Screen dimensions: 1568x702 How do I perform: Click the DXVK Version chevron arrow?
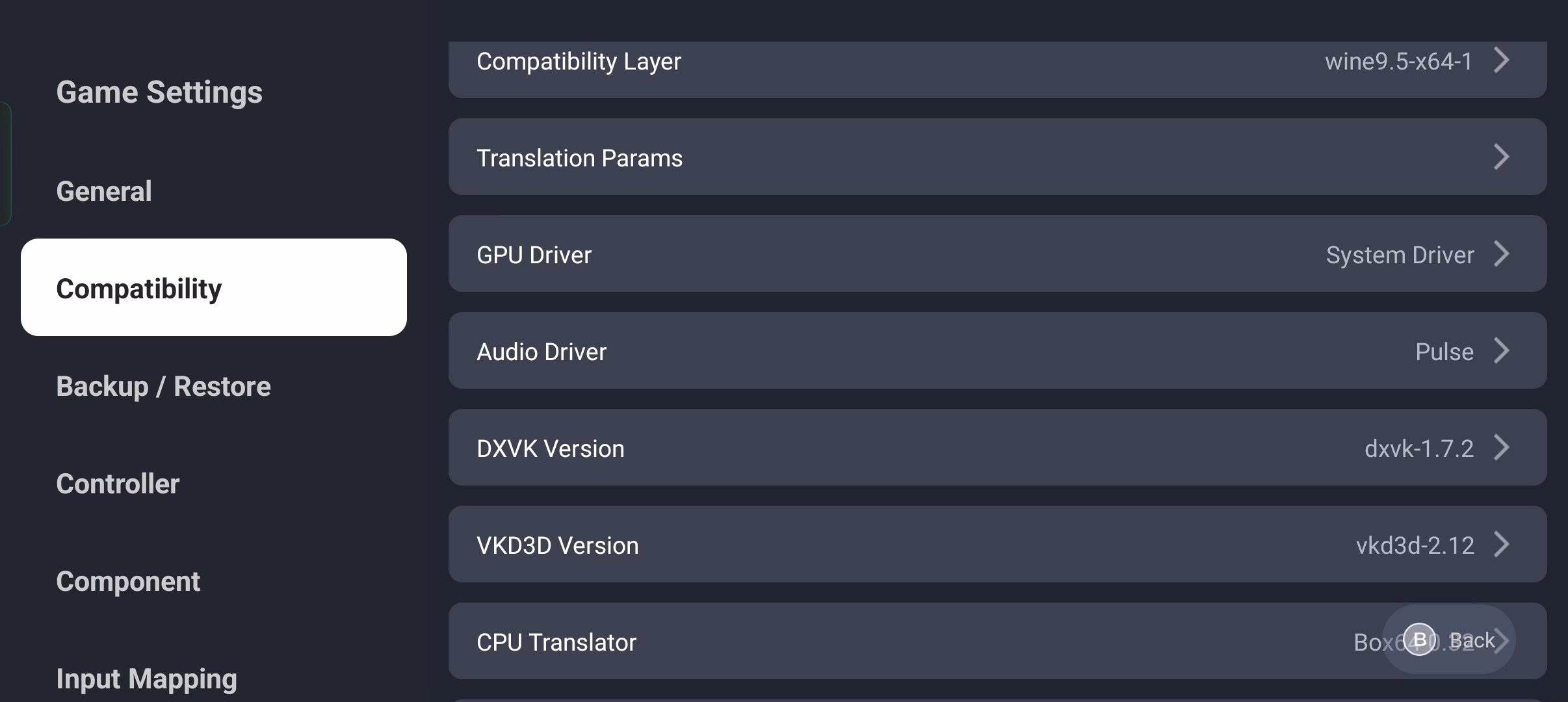coord(1501,447)
